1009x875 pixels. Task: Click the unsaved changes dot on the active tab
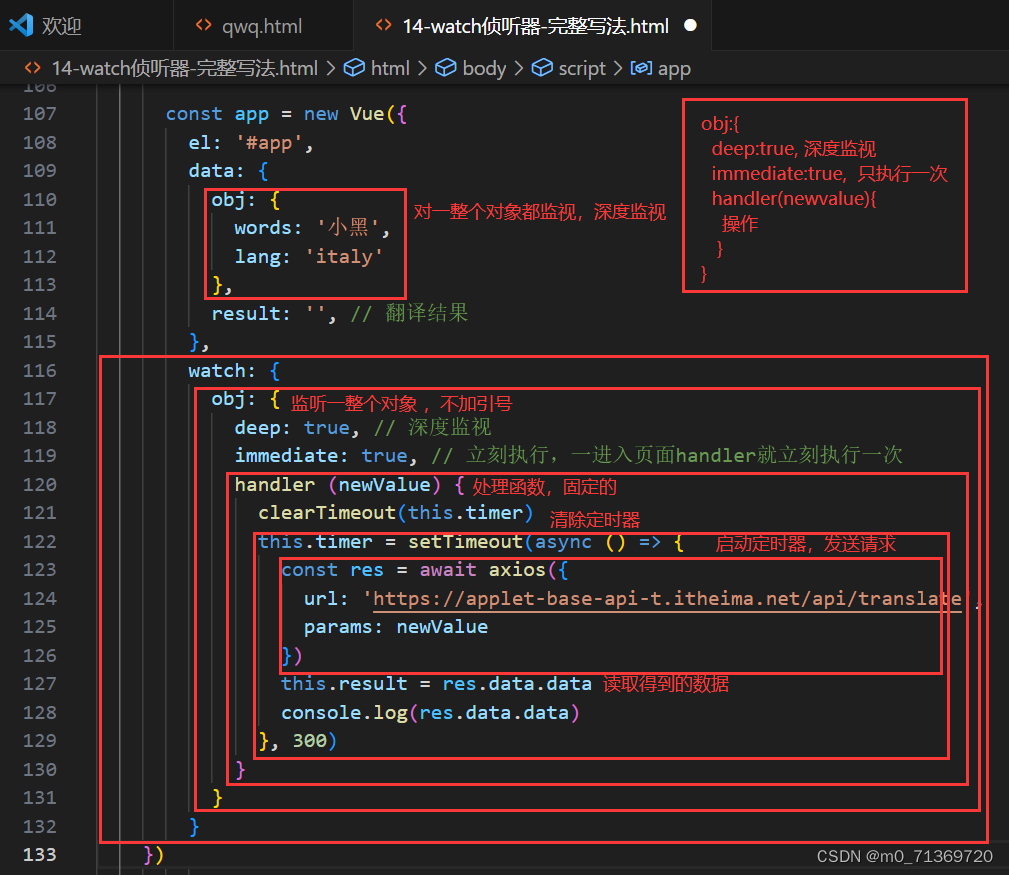pos(690,26)
